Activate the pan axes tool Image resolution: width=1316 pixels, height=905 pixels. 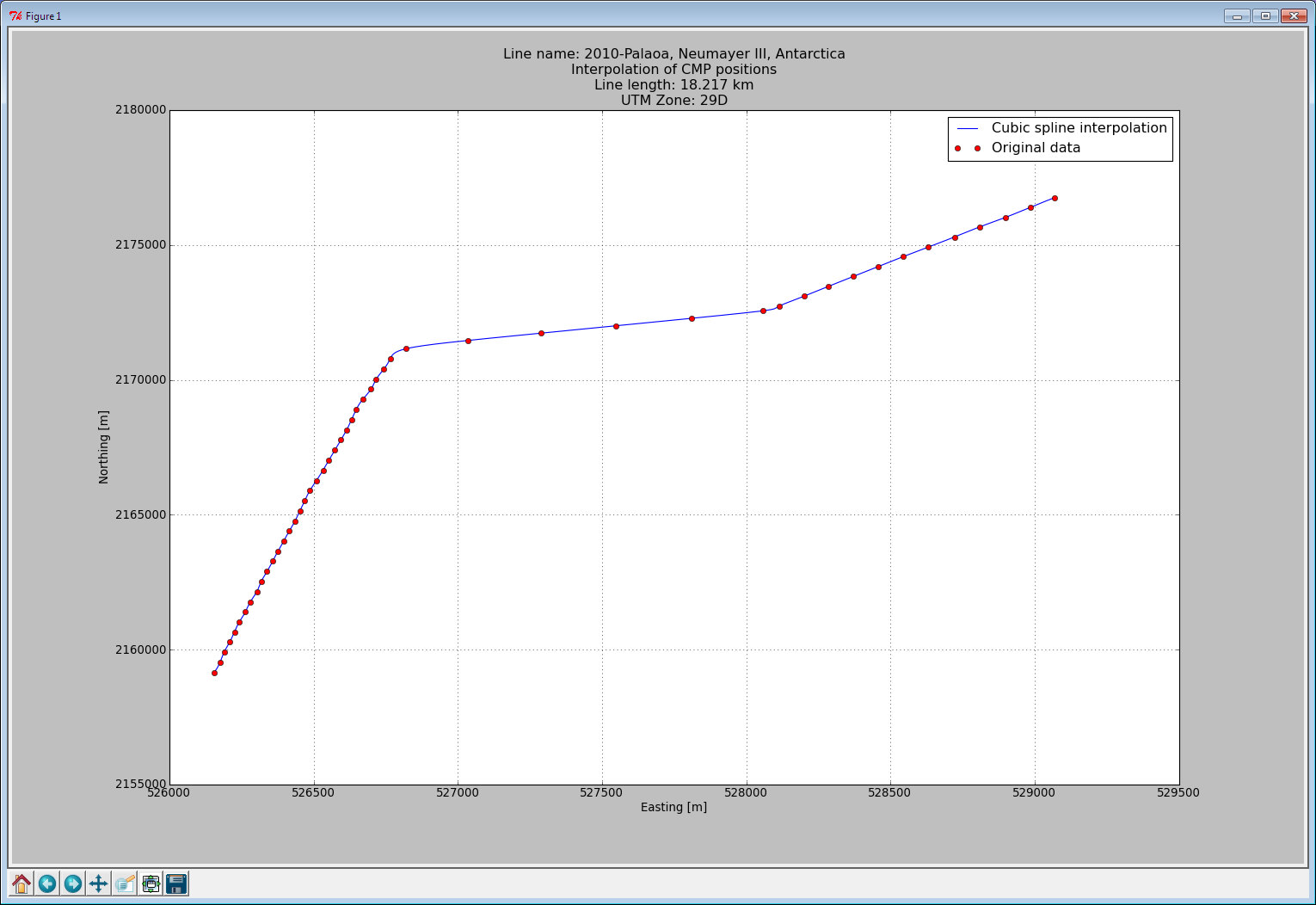pos(99,883)
